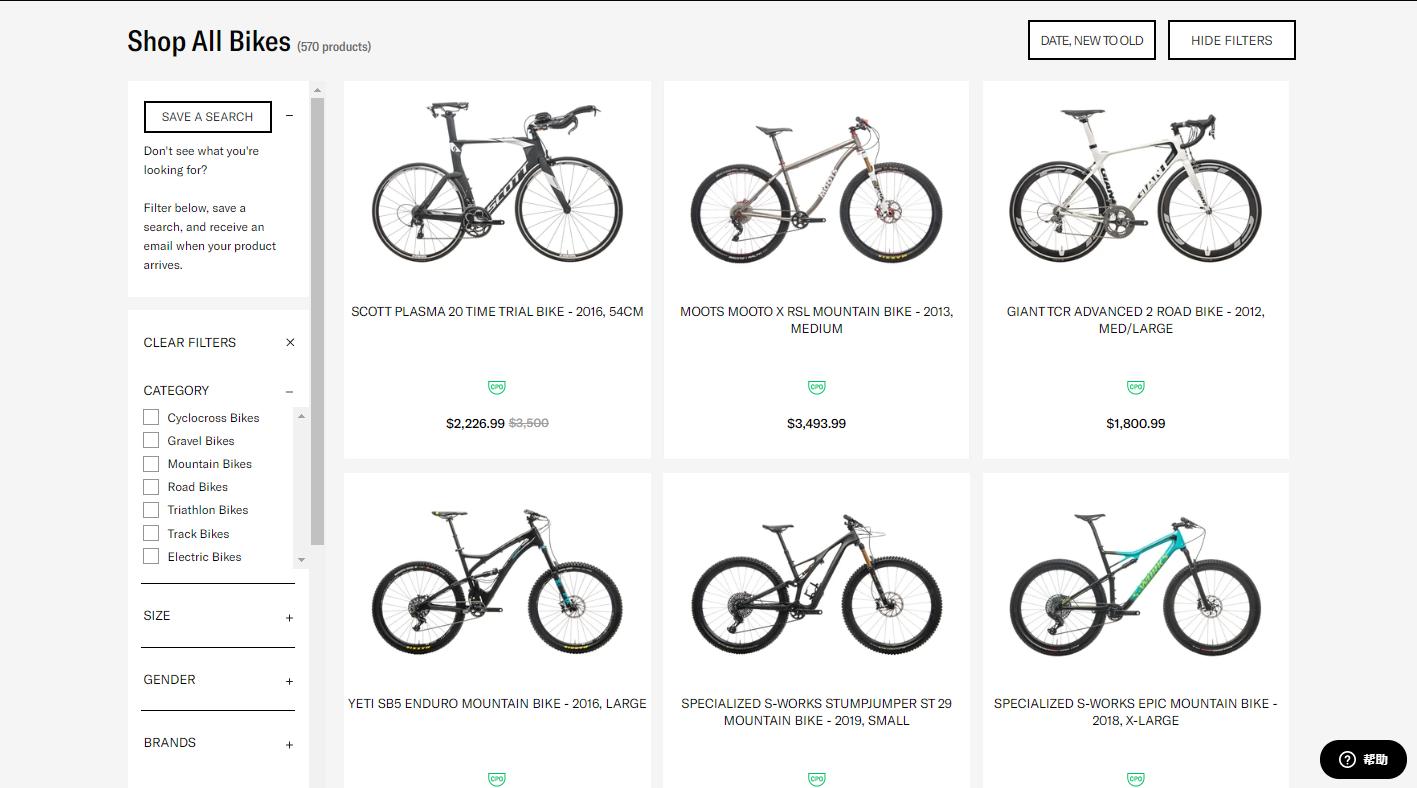Collapse the Save a Search section

click(x=289, y=116)
